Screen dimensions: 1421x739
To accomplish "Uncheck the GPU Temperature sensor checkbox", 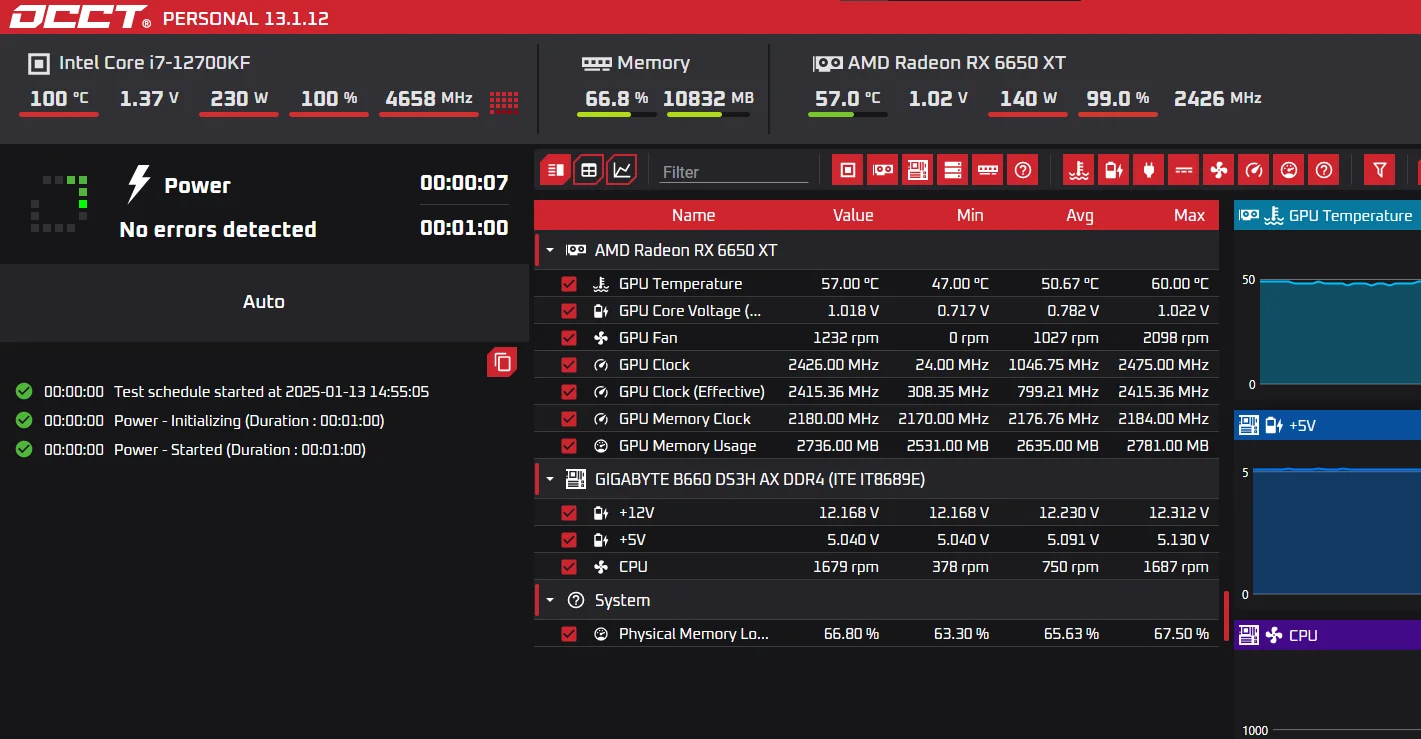I will [569, 284].
